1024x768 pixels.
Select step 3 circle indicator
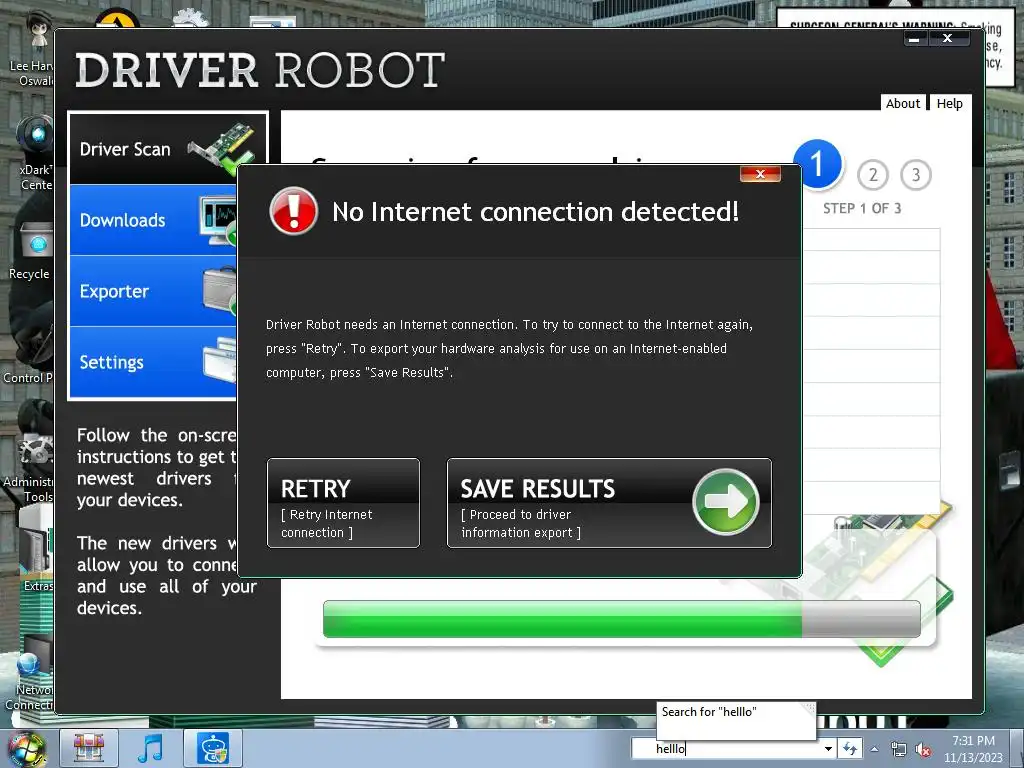(x=916, y=174)
